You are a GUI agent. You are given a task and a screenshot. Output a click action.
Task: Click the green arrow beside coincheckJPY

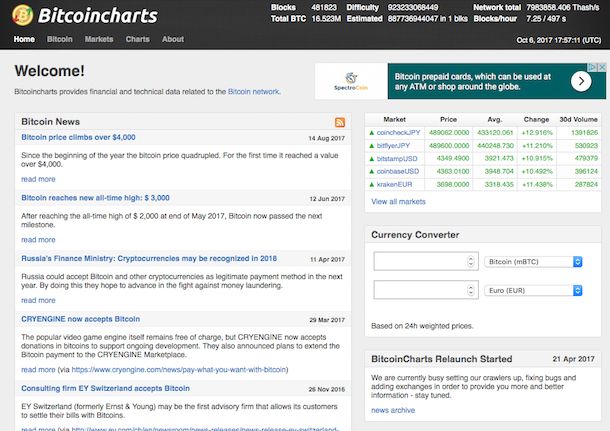(371, 133)
